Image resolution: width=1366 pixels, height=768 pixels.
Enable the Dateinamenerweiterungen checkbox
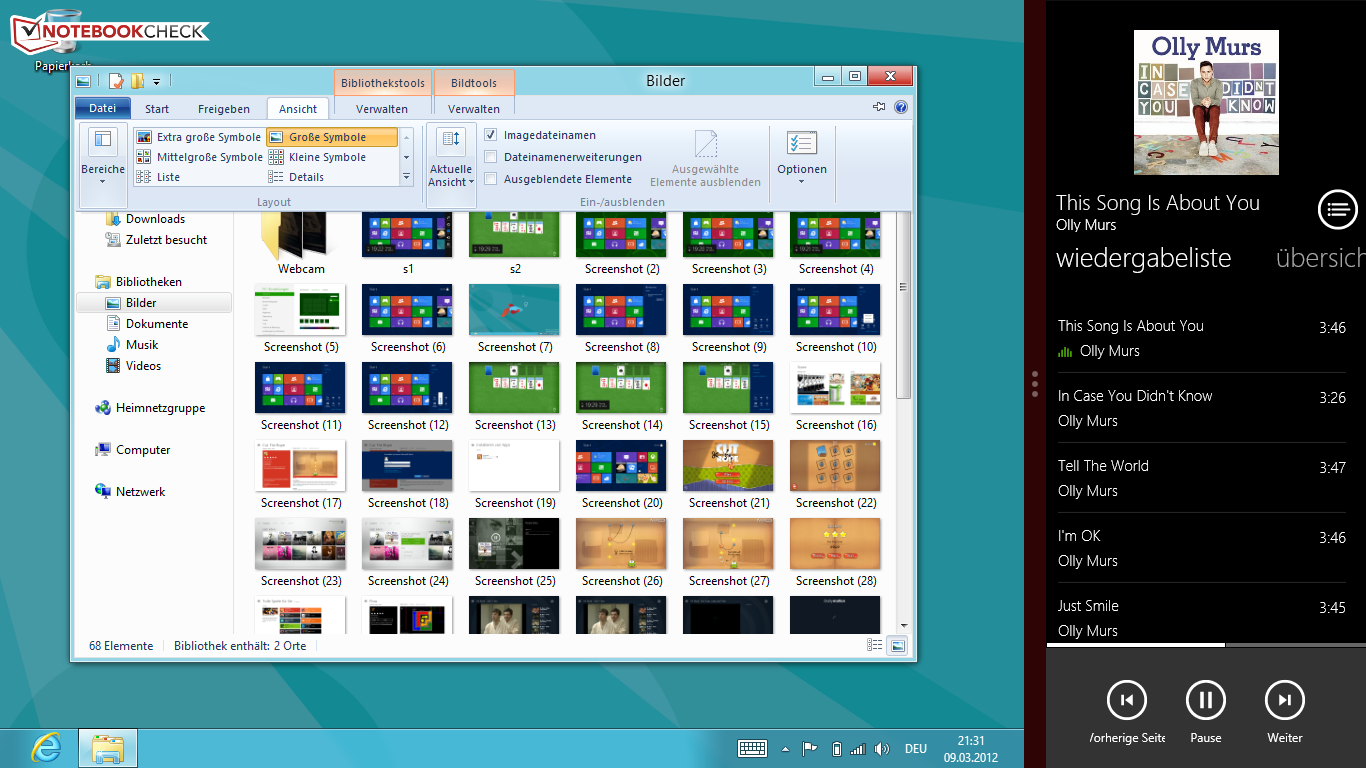coord(491,157)
